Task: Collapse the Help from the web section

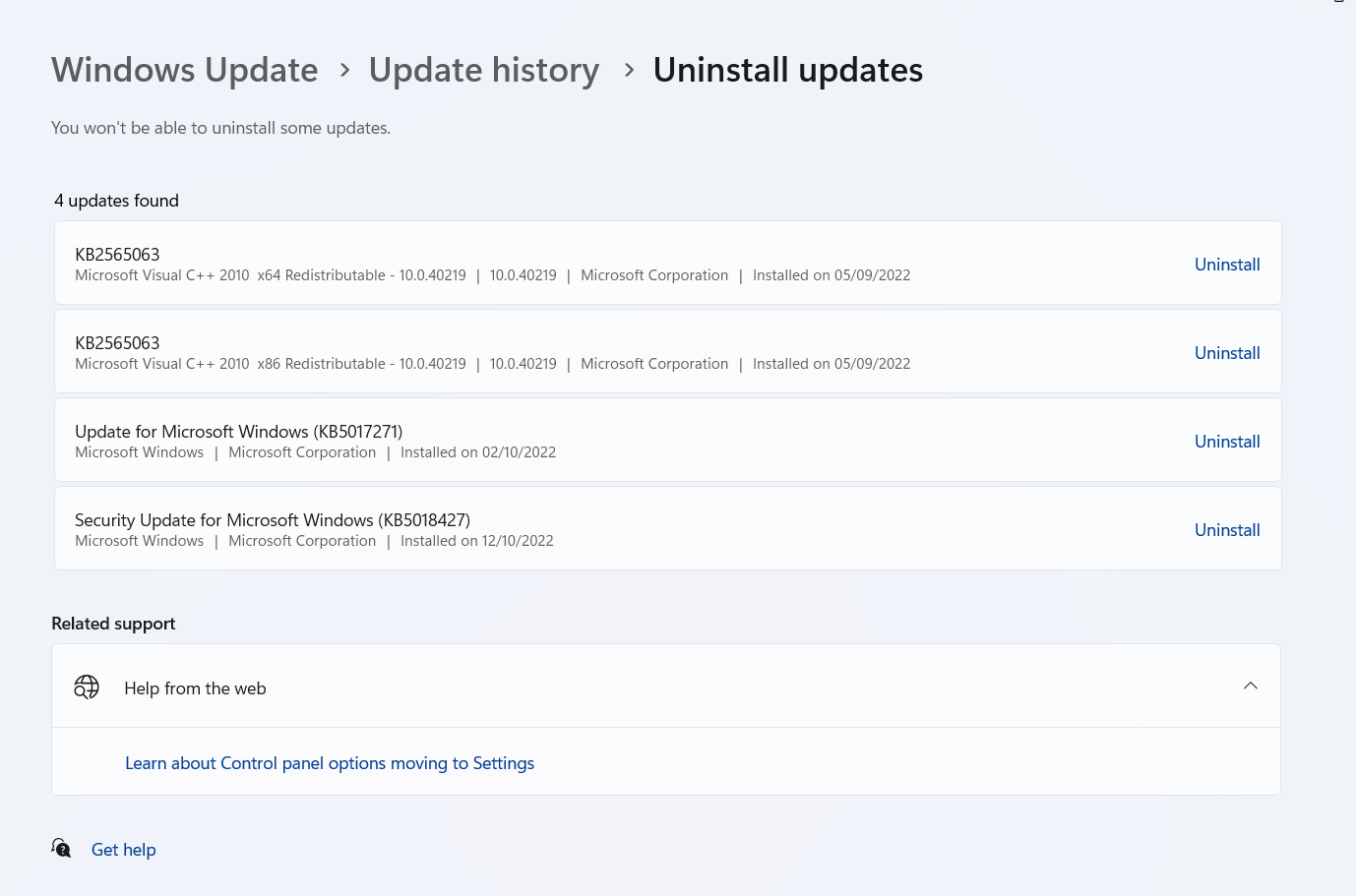Action: [x=1250, y=686]
